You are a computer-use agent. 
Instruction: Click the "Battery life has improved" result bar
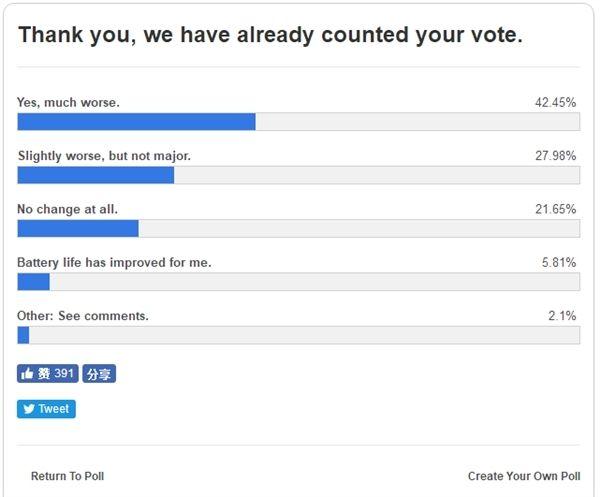click(x=298, y=282)
